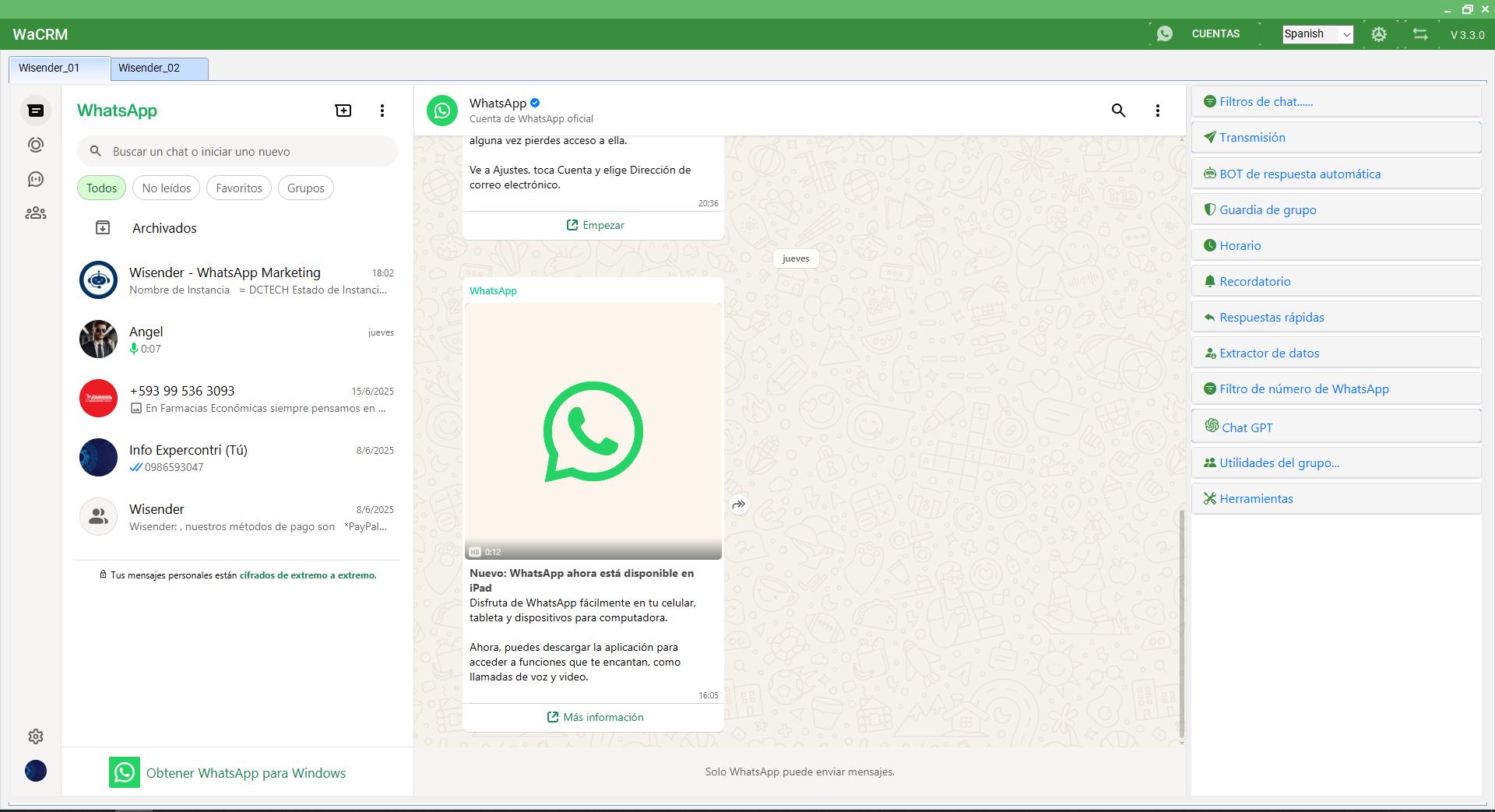Viewport: 1495px width, 812px height.
Task: Click the chat area vertical scrollbar
Action: (x=1181, y=624)
